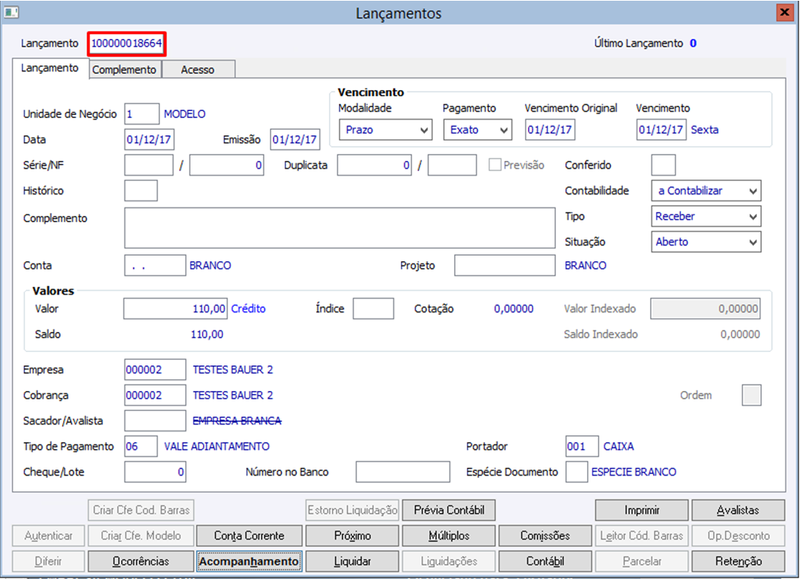
Task: Click the Valor input field
Action: tap(175, 309)
